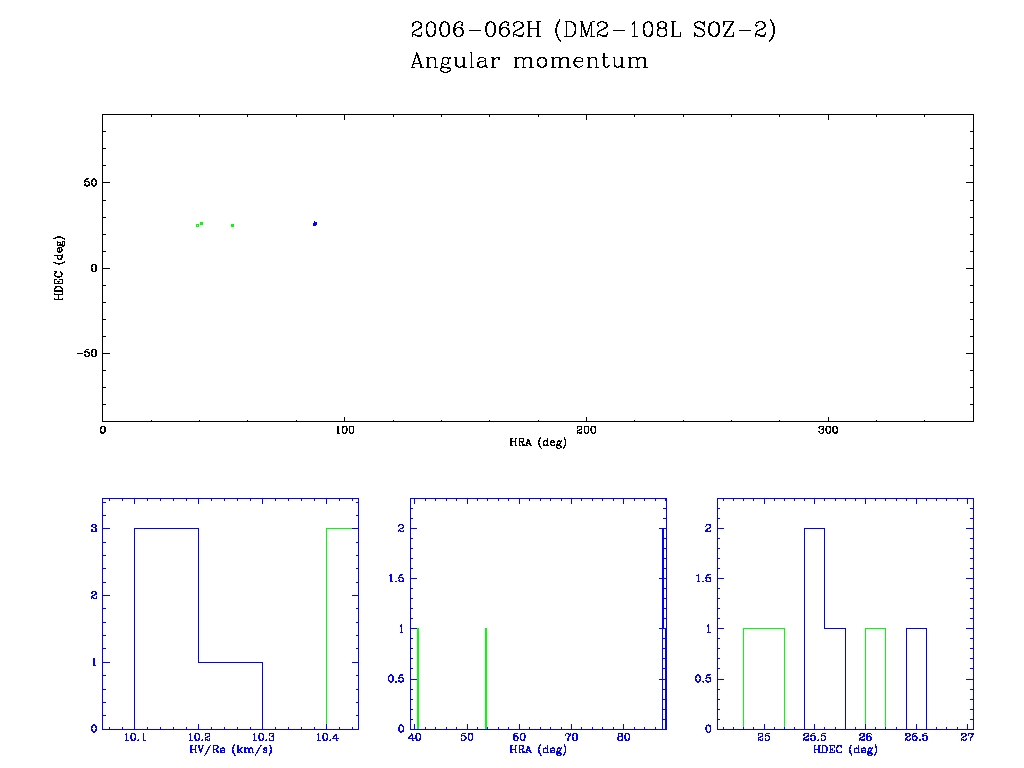
Task: Click the HV/Re (km/s) axis label
Action: click(230, 749)
